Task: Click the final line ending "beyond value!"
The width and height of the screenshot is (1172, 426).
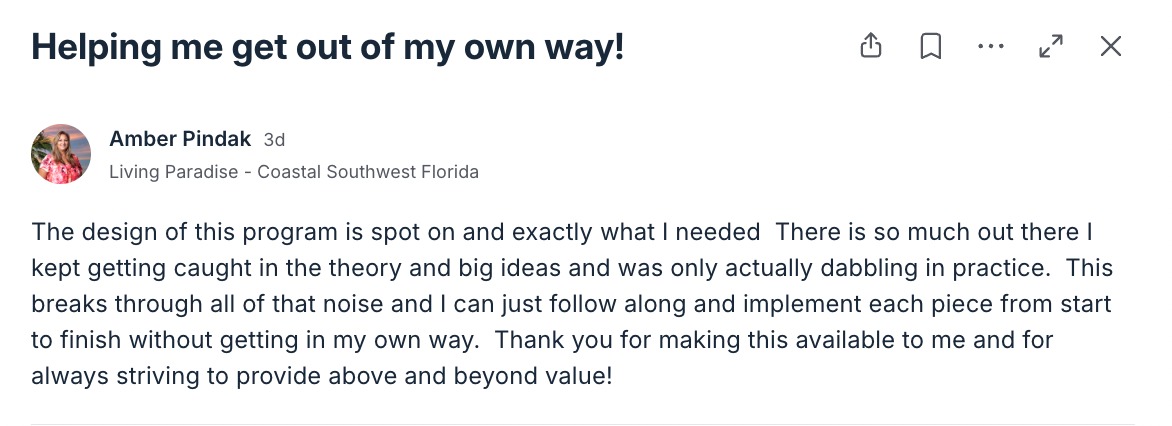Action: [x=320, y=377]
